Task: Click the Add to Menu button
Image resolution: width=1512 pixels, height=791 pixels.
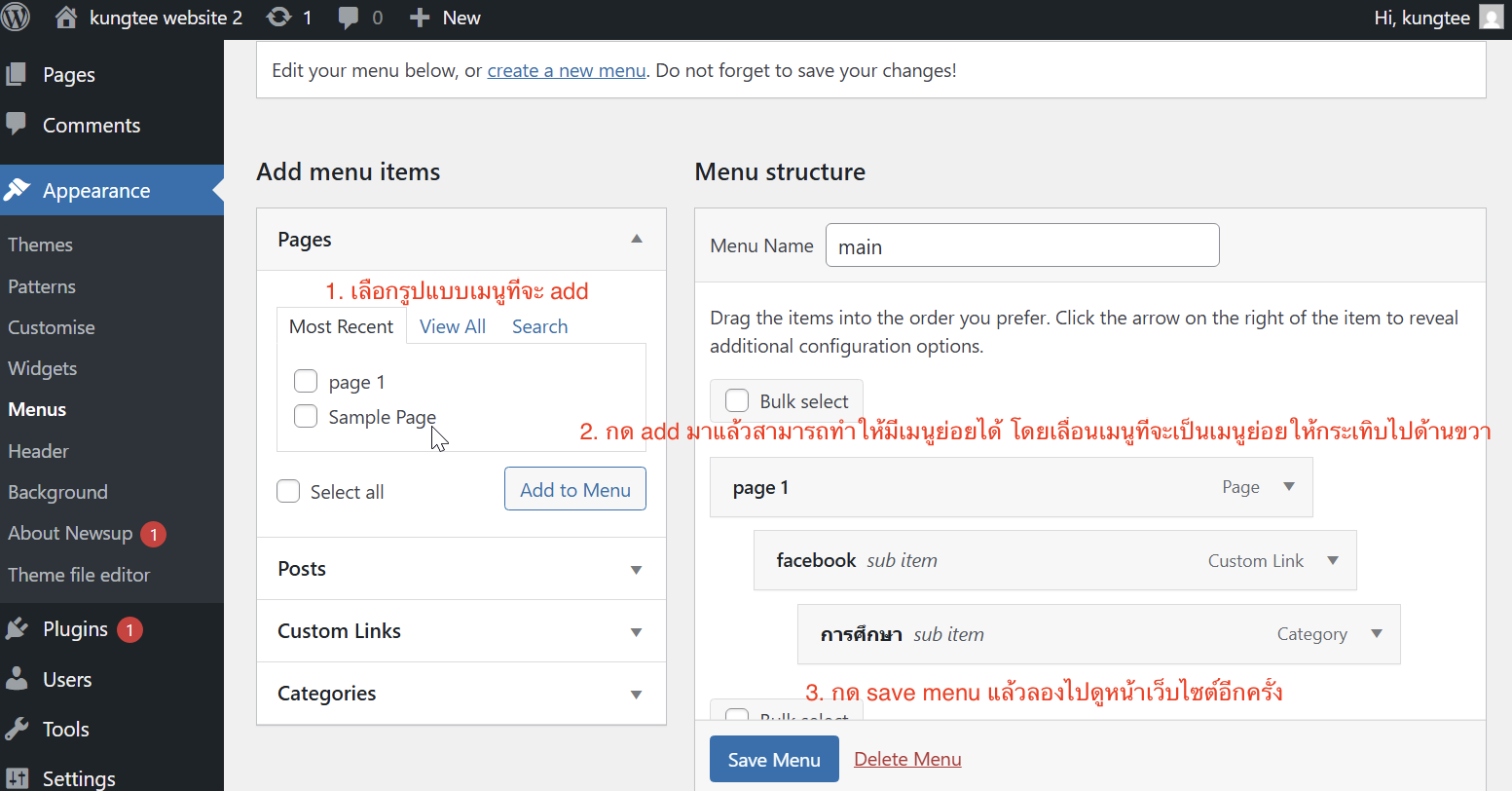Action: 574,489
